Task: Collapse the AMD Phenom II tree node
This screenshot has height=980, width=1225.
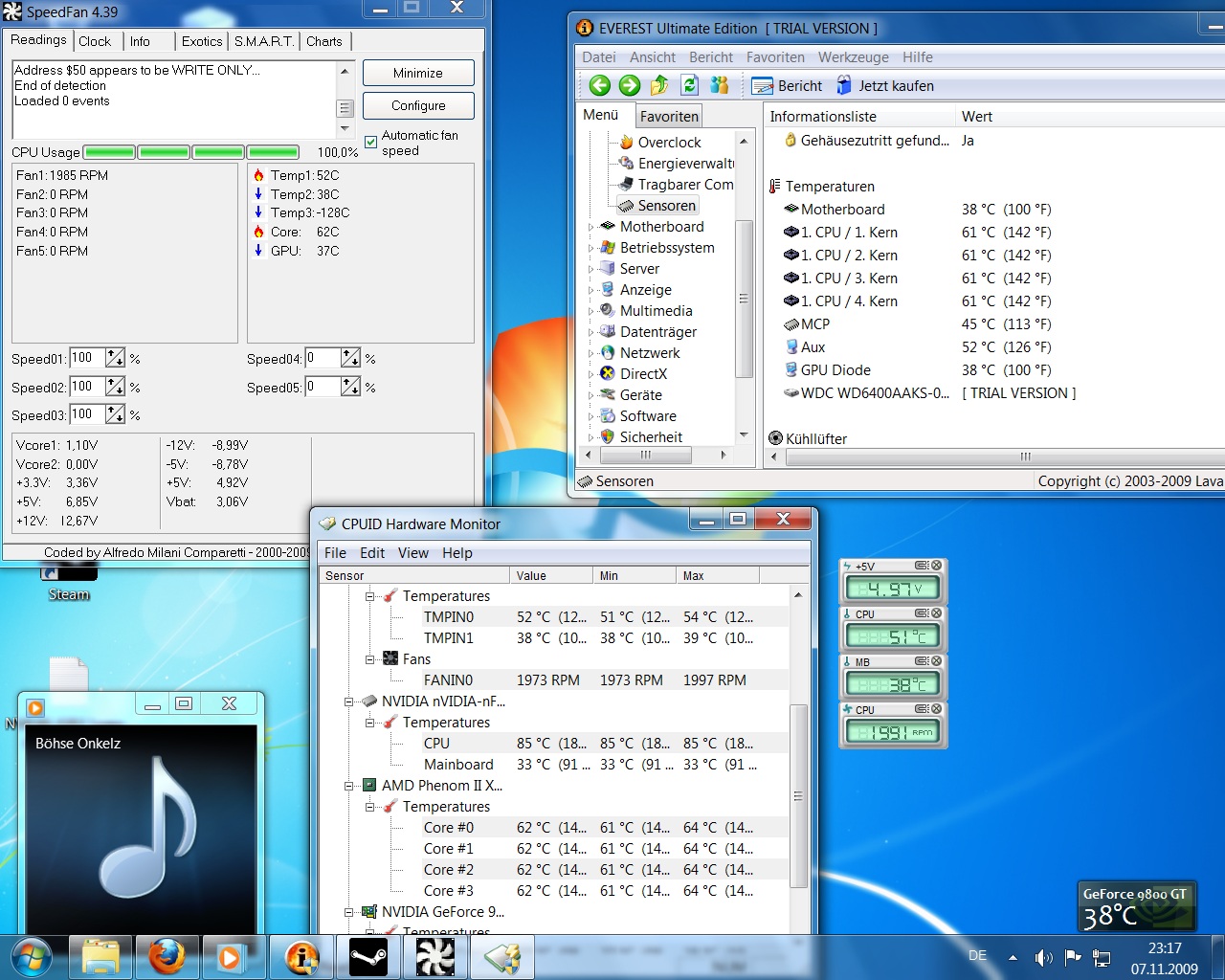Action: (x=349, y=786)
